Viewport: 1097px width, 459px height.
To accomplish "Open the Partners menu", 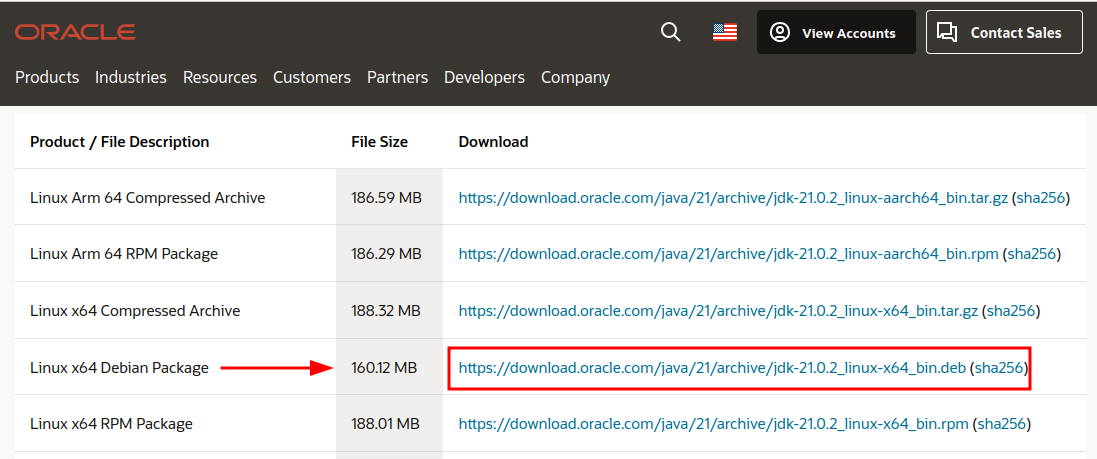I will click(397, 77).
